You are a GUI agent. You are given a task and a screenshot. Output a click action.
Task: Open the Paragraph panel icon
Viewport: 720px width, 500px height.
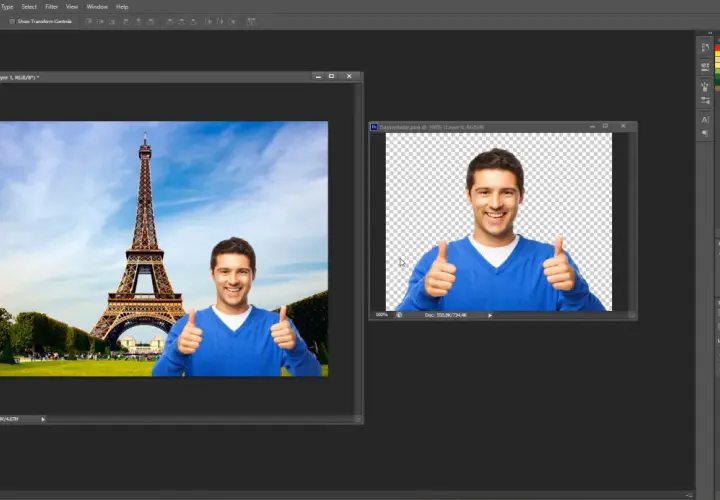tap(705, 134)
